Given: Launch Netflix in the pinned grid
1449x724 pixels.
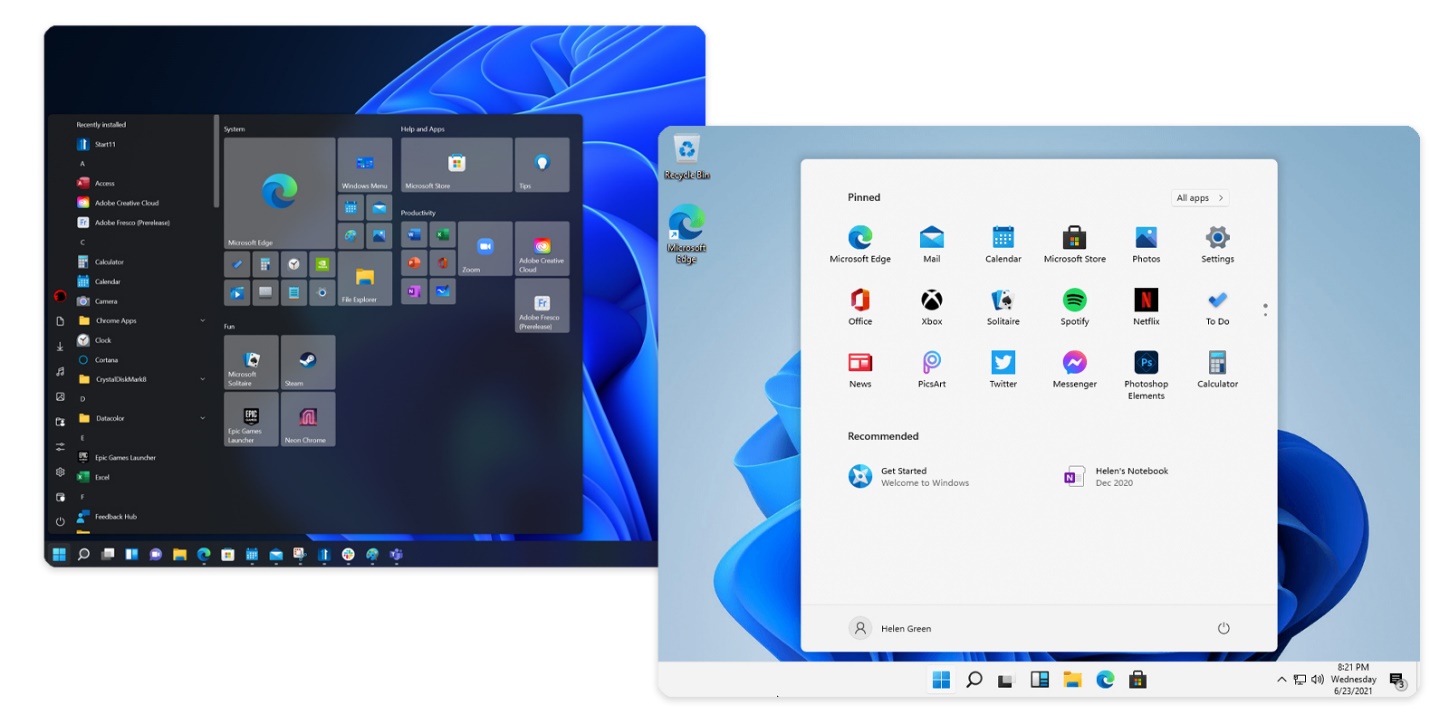Looking at the screenshot, I should [x=1146, y=301].
